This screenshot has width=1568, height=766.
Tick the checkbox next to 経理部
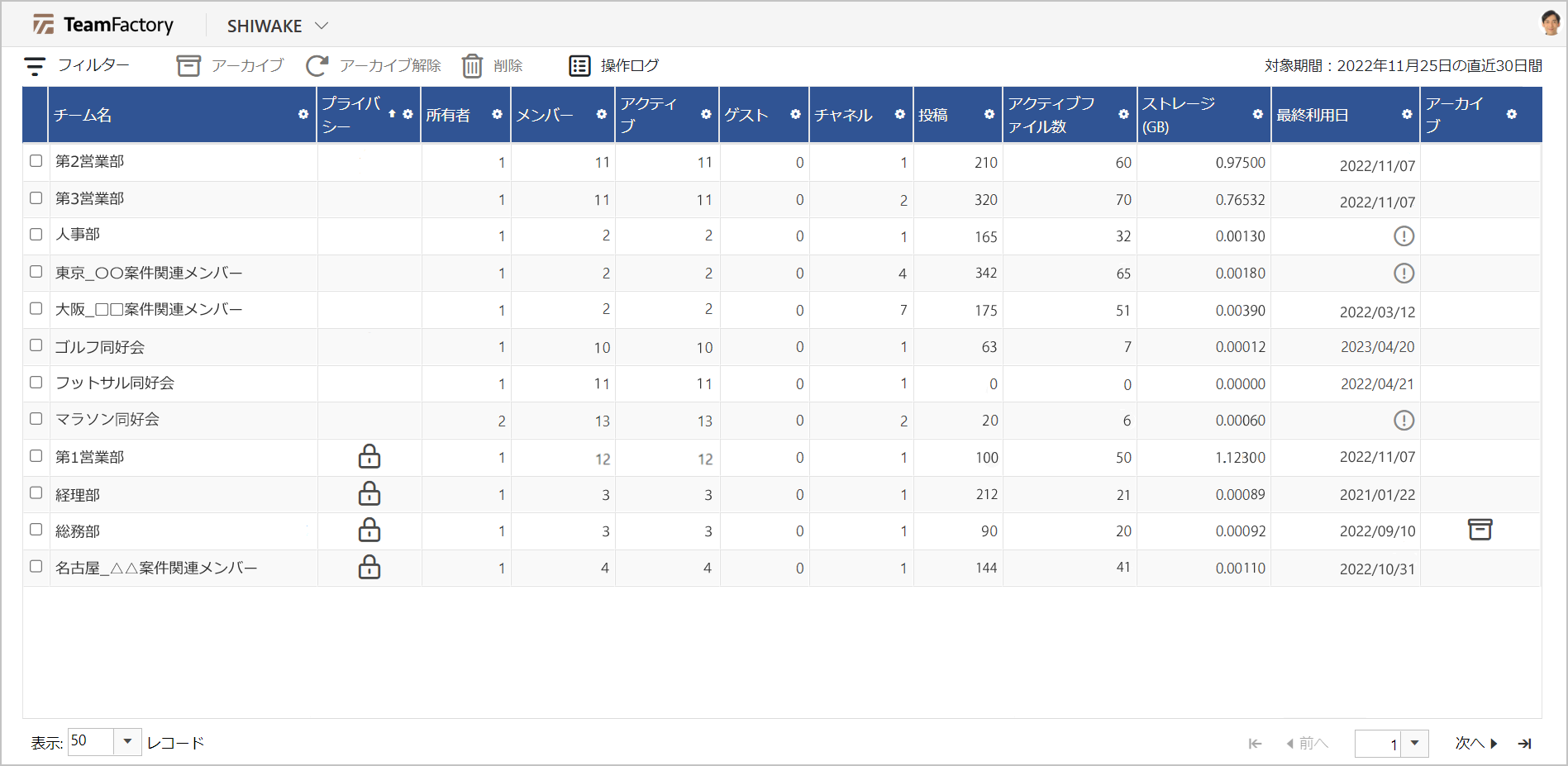point(36,493)
